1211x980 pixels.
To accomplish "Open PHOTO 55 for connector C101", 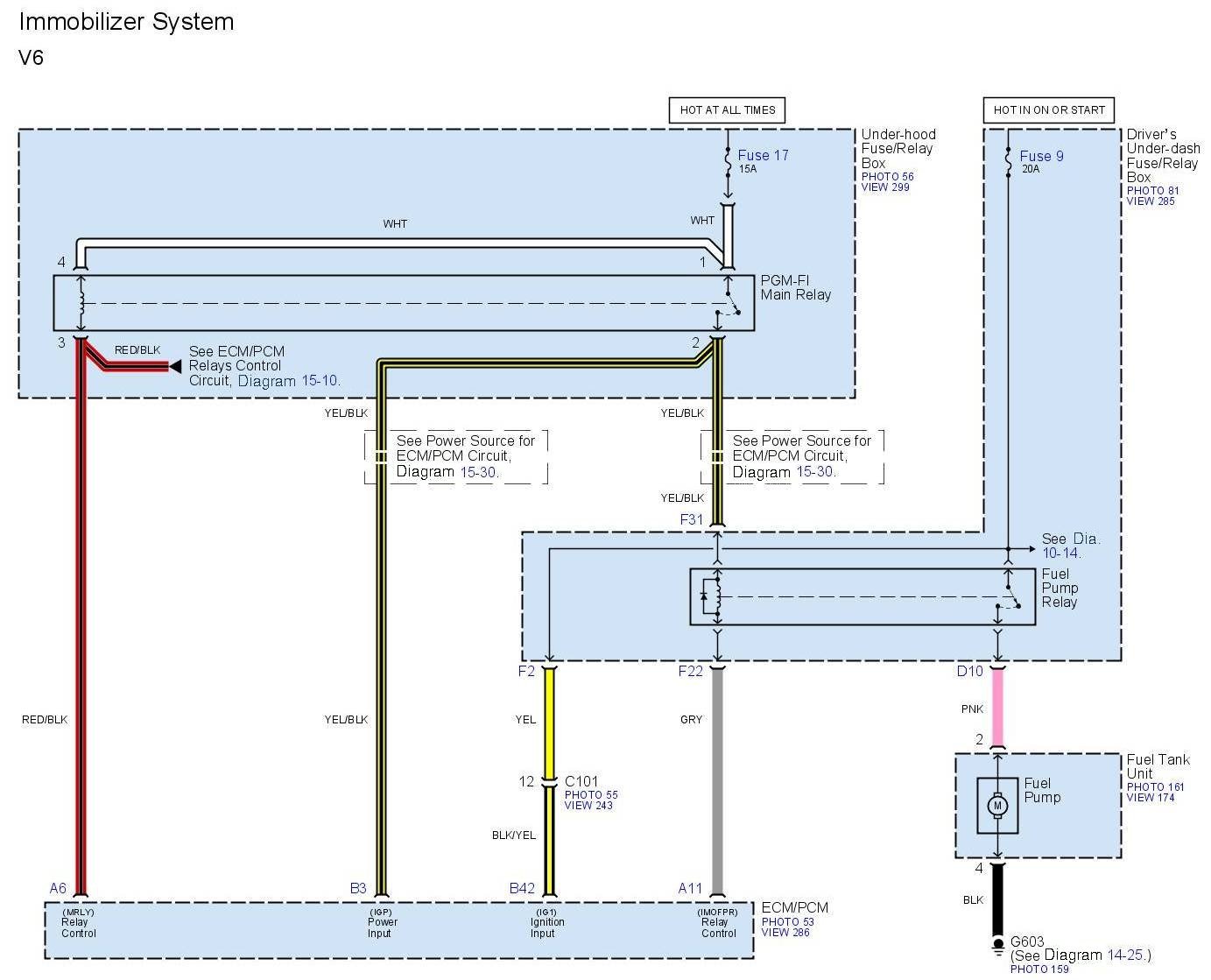I will click(x=590, y=795).
